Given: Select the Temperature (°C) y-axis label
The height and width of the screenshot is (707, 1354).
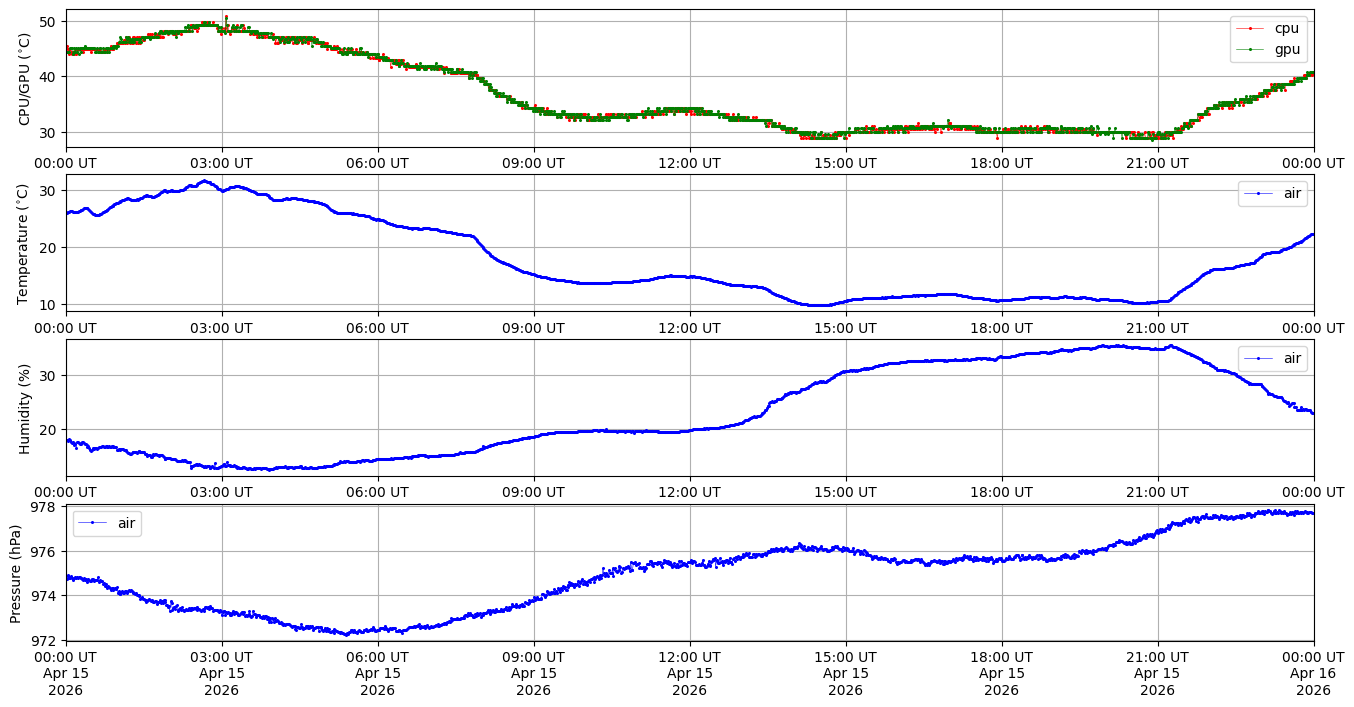Looking at the screenshot, I should click(x=25, y=243).
